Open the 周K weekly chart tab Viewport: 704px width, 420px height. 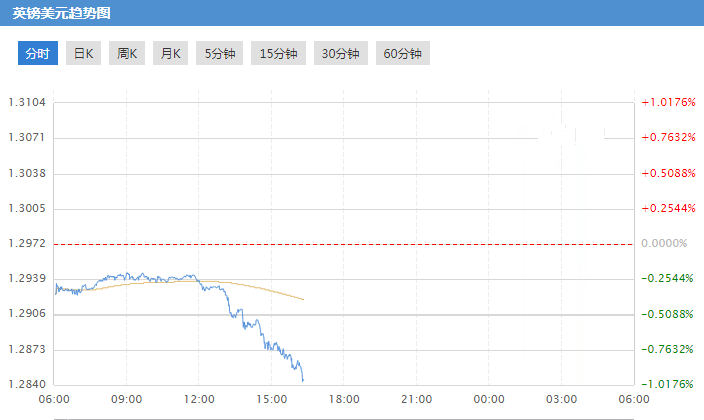click(x=126, y=54)
